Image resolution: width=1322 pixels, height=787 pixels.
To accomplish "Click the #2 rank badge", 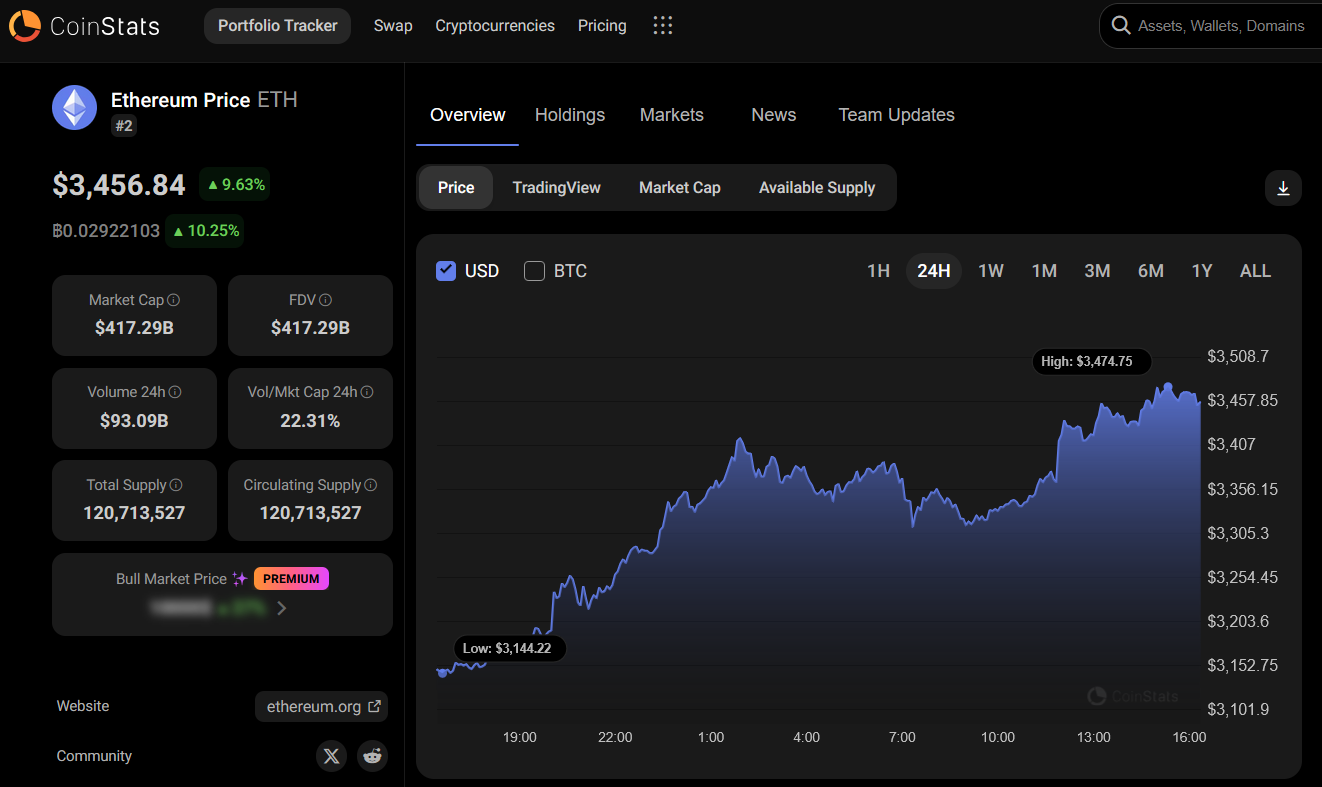I will point(124,126).
